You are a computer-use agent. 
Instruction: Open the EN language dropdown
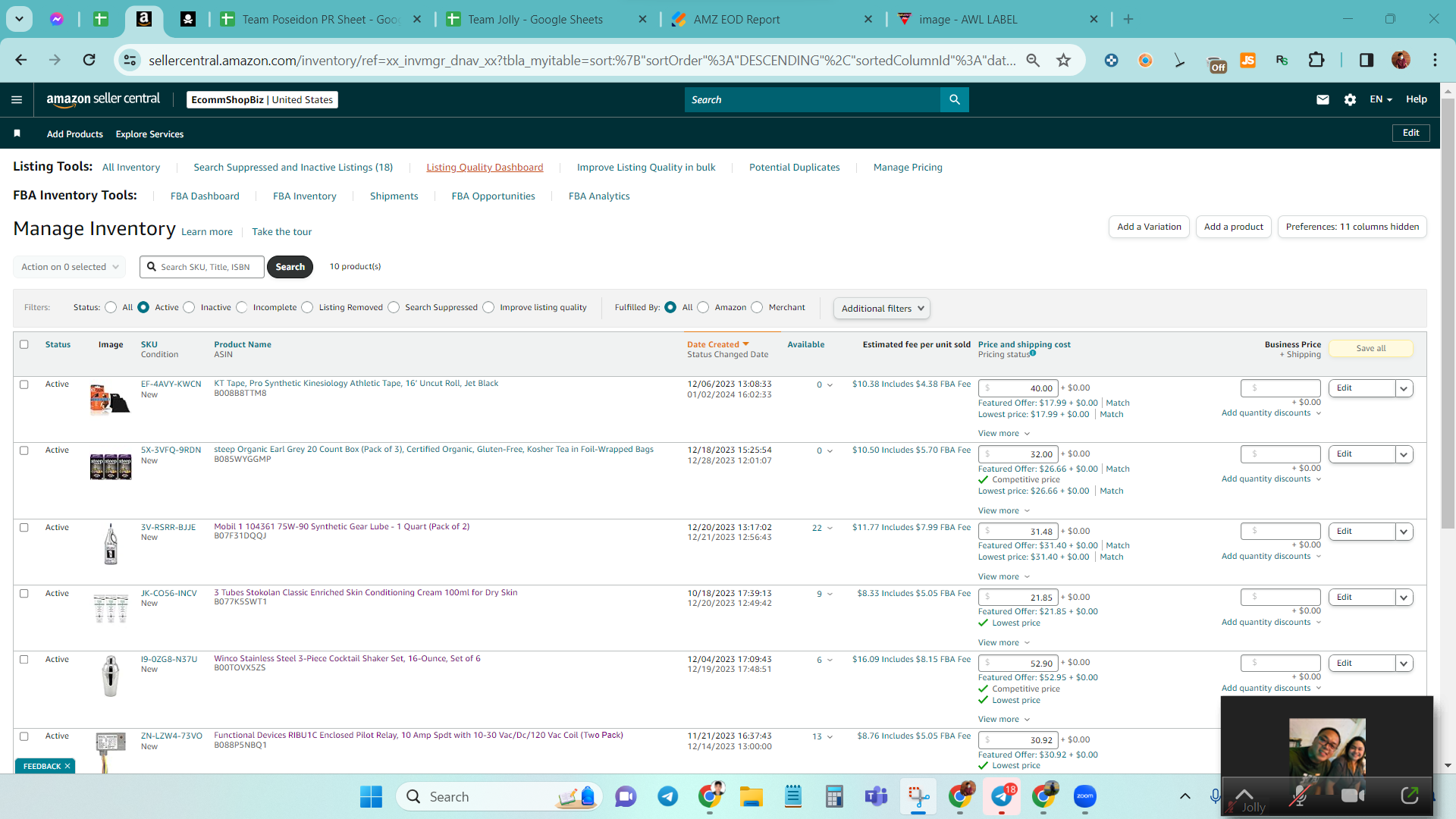[x=1381, y=99]
